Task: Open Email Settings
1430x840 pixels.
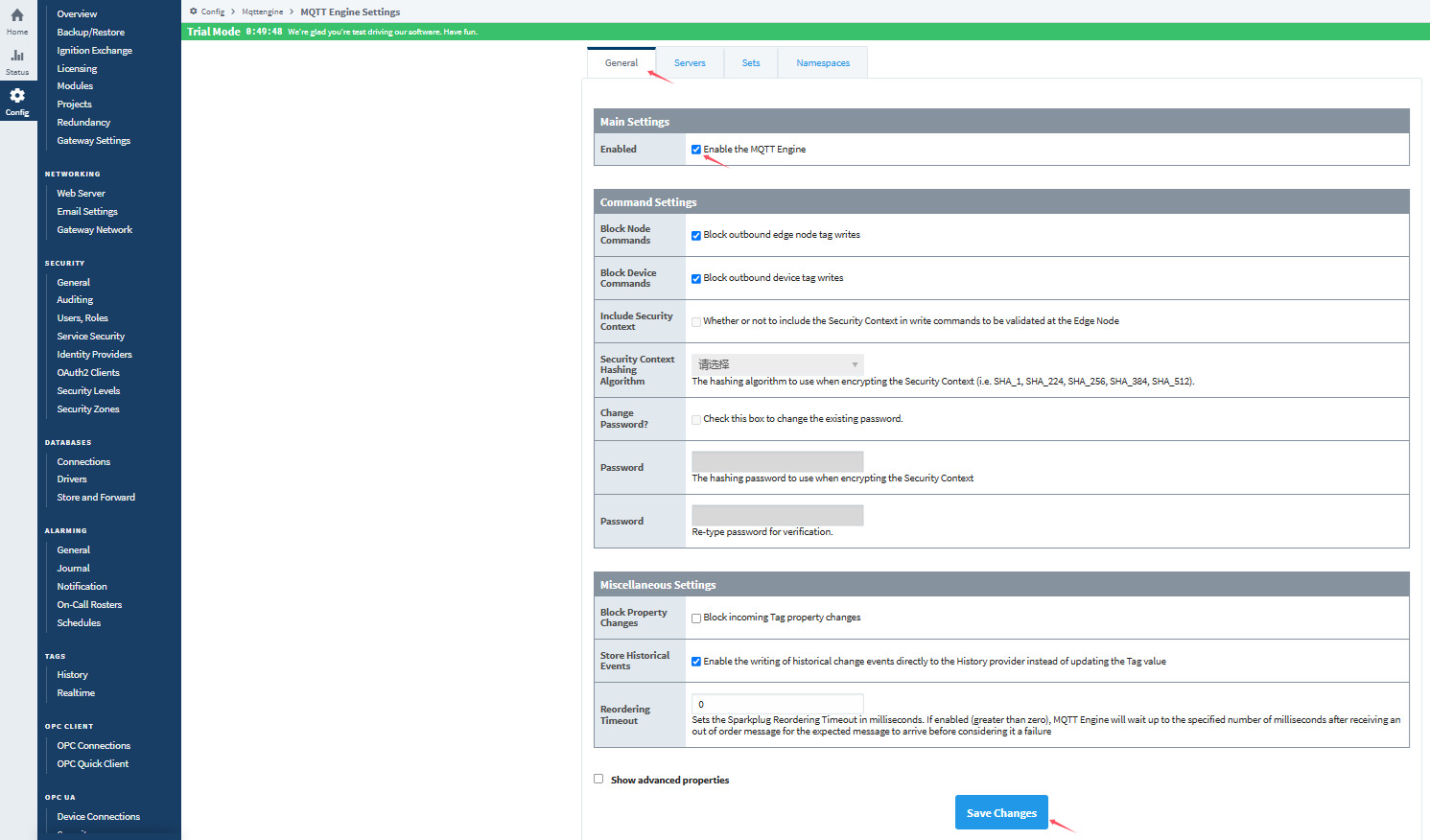Action: coord(87,212)
